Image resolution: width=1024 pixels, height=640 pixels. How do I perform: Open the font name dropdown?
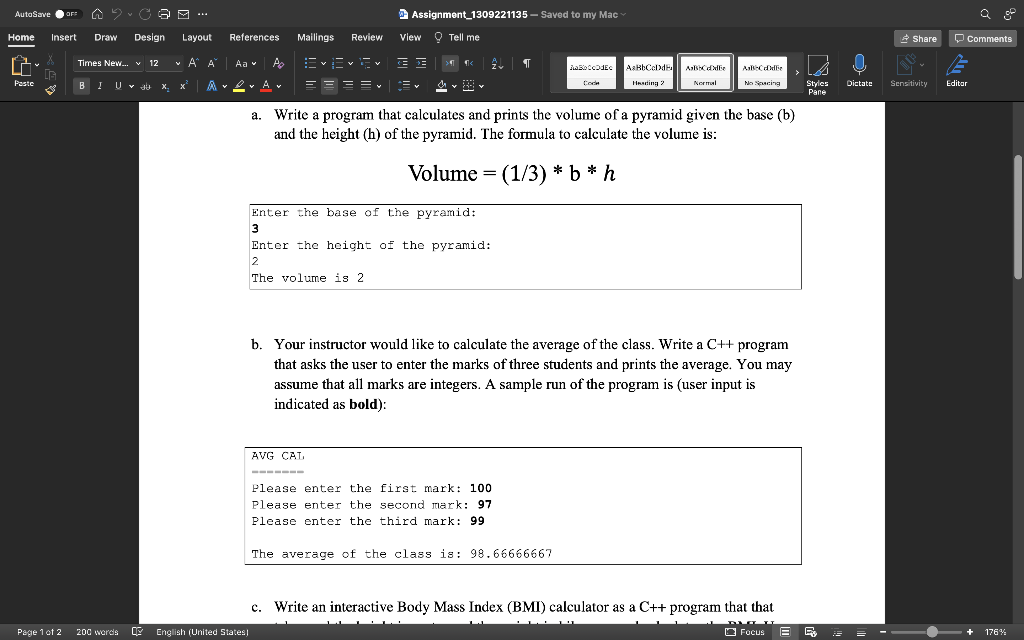coord(138,63)
